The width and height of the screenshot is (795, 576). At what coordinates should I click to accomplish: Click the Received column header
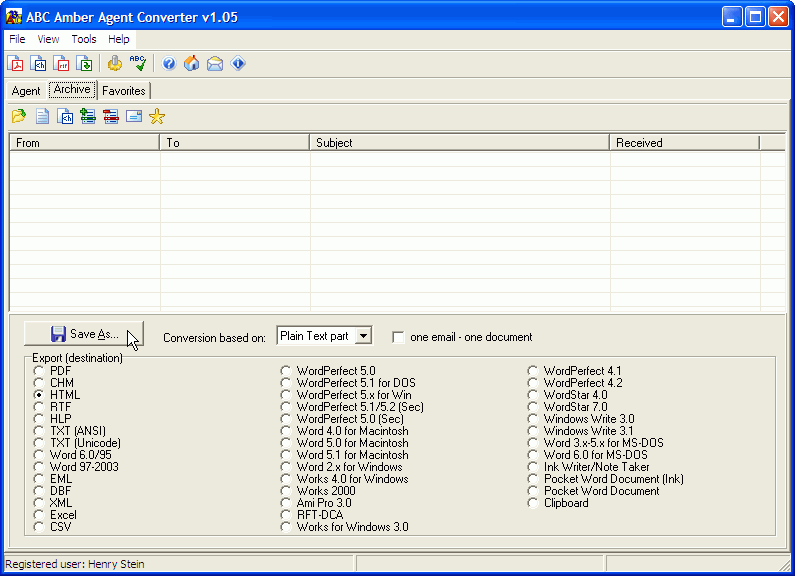click(x=684, y=143)
